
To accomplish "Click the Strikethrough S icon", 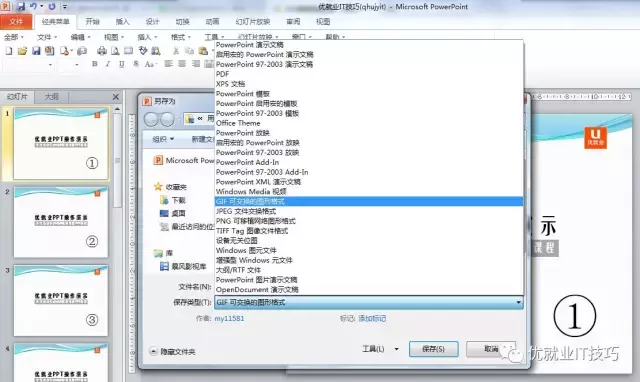I will [136, 64].
